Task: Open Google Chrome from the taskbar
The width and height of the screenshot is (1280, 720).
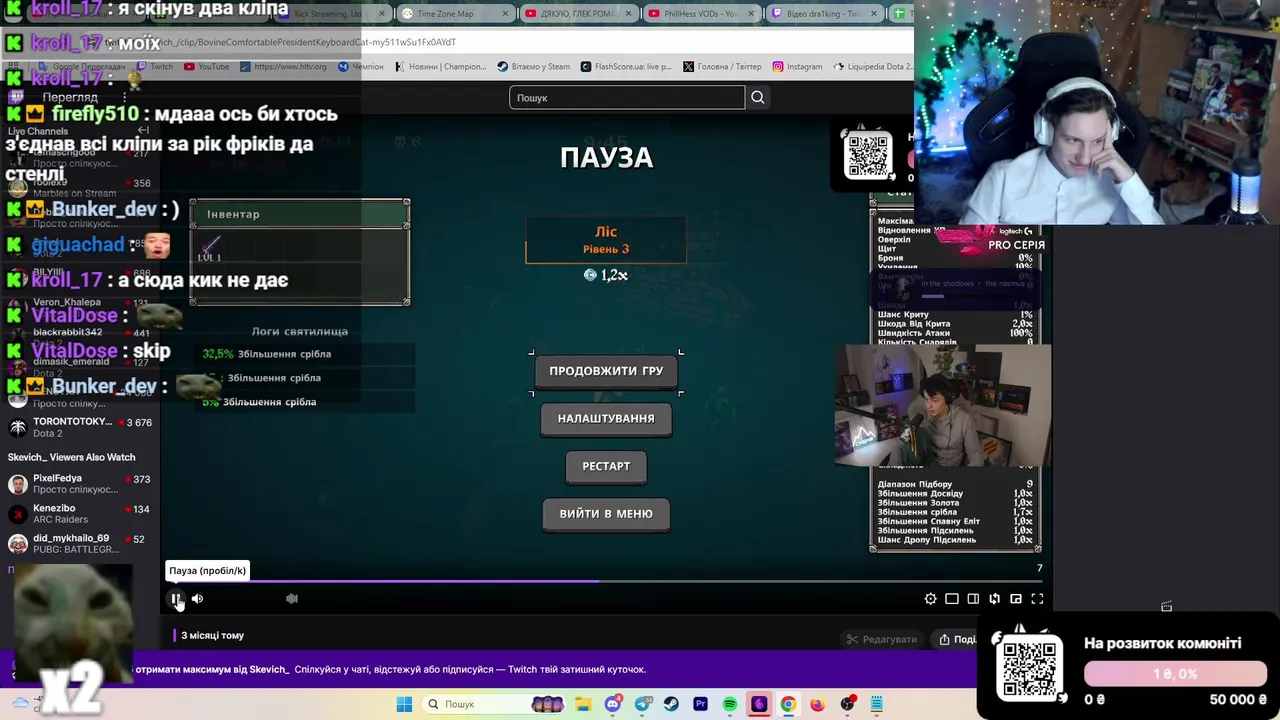Action: (788, 704)
